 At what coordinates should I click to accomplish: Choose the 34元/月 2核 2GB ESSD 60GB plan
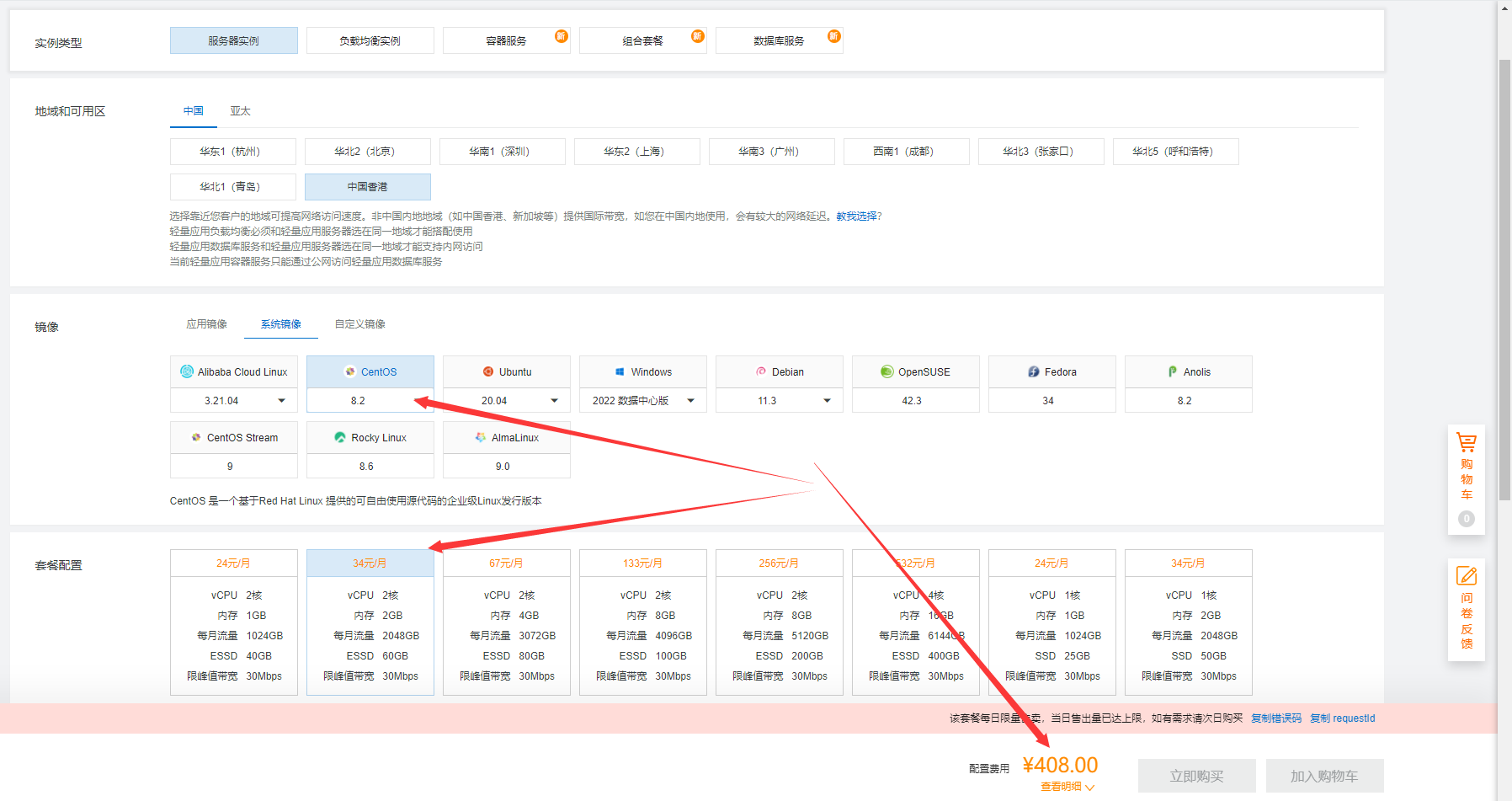coord(370,622)
